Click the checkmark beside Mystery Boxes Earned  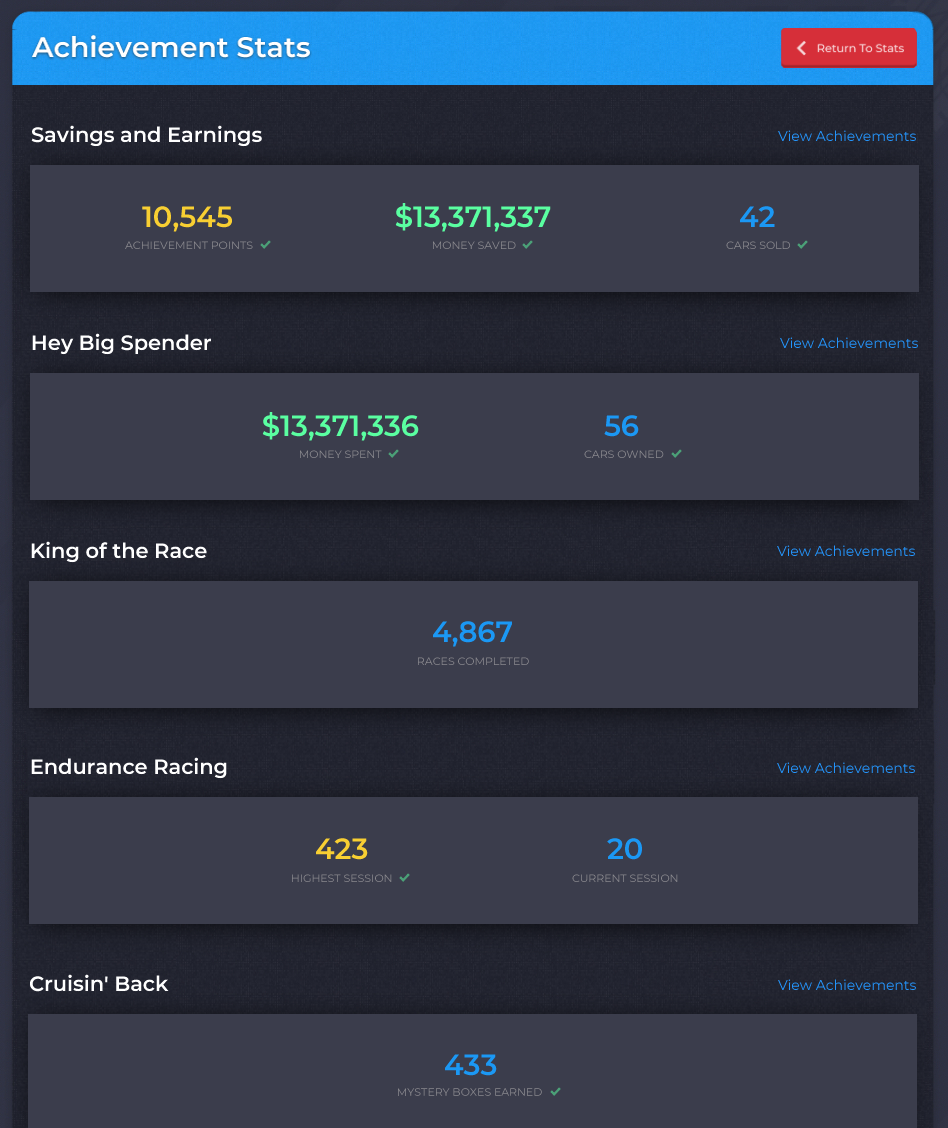tap(555, 1092)
